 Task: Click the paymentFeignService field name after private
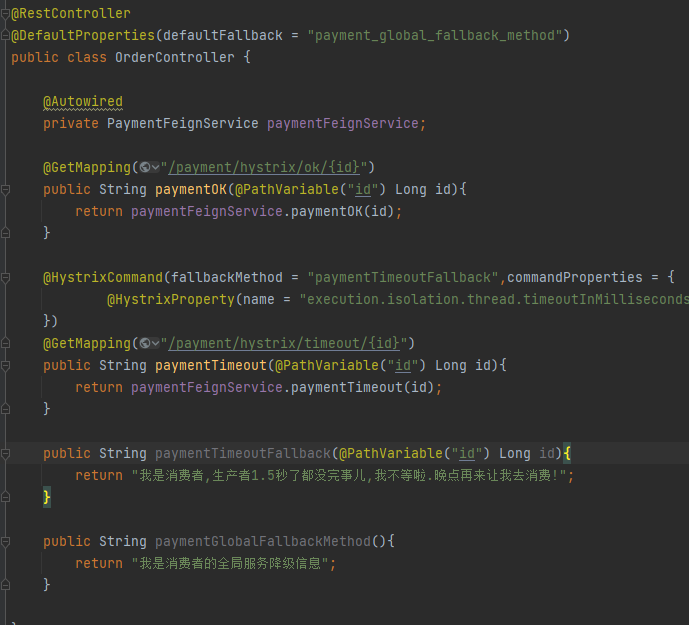tap(343, 124)
